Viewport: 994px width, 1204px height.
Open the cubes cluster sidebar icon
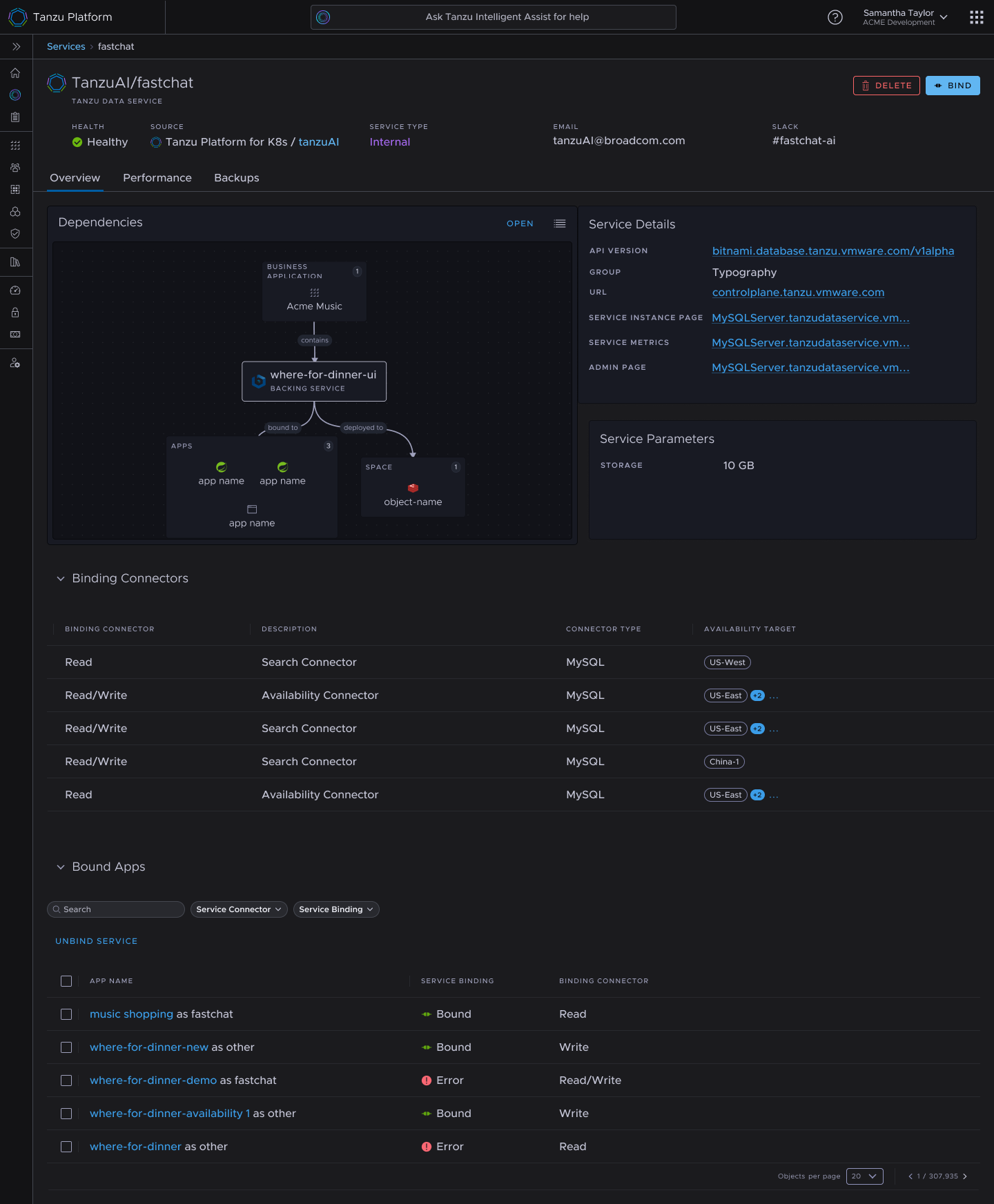coord(15,212)
